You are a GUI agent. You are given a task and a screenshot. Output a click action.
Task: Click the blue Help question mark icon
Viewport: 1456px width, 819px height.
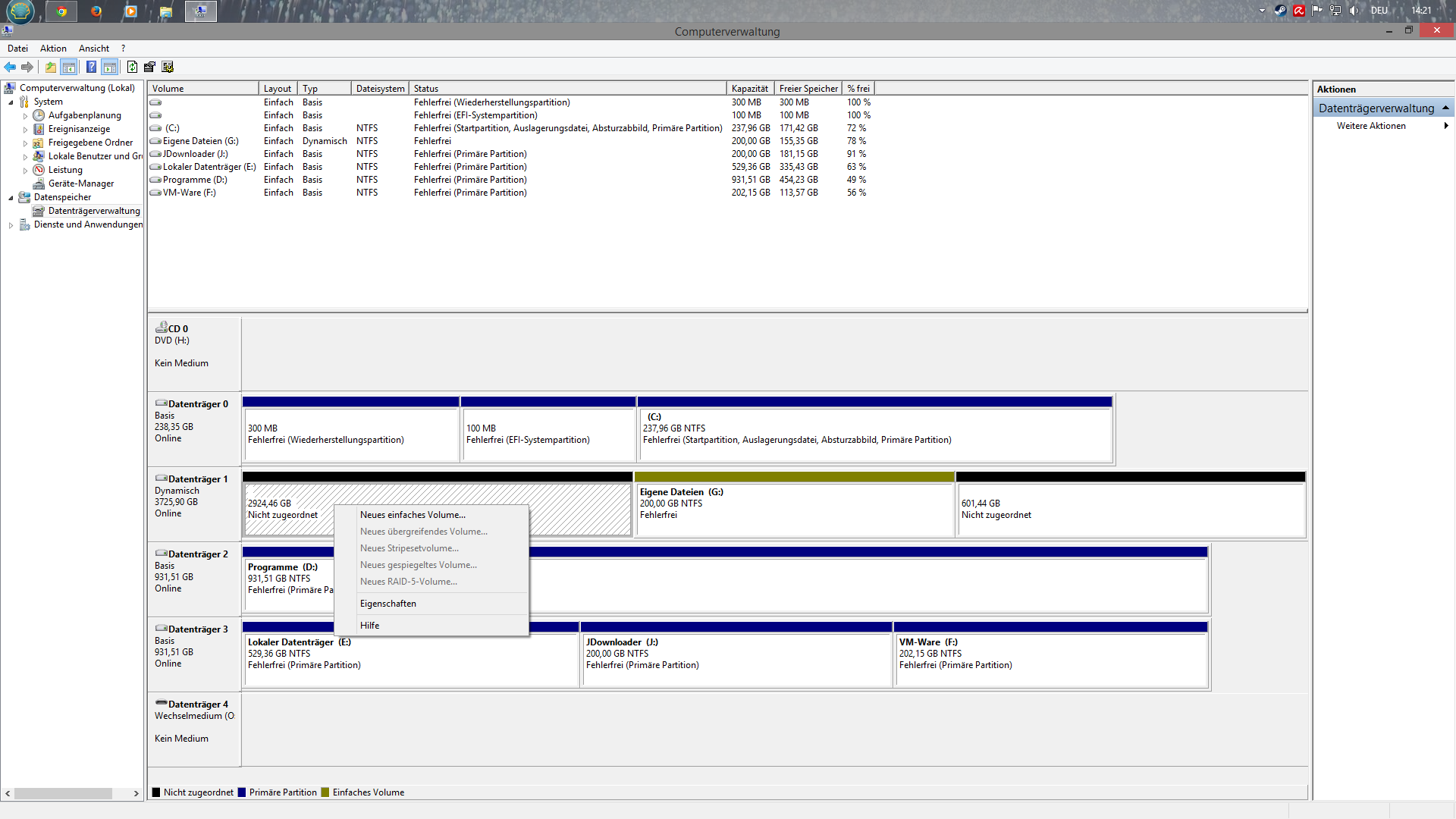tap(91, 67)
